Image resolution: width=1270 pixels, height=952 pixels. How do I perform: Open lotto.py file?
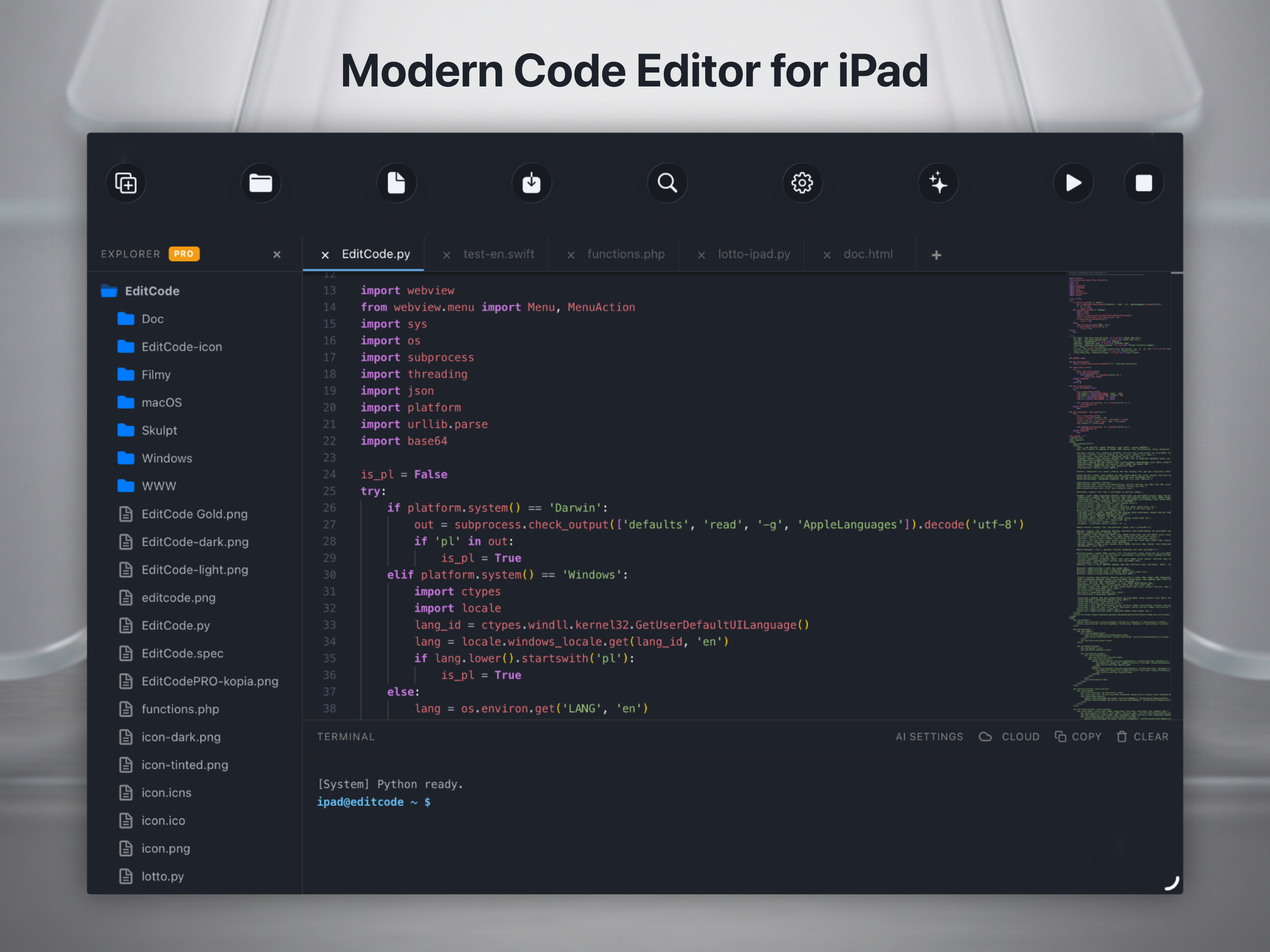(x=151, y=876)
